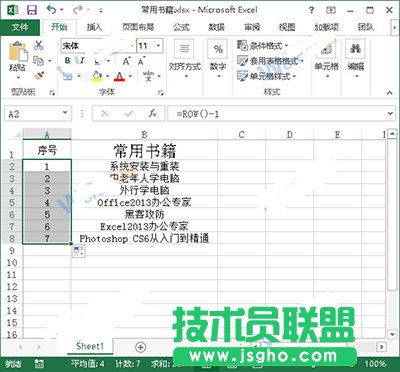
Task: Click Increase Font Size icon
Action: 126,61
